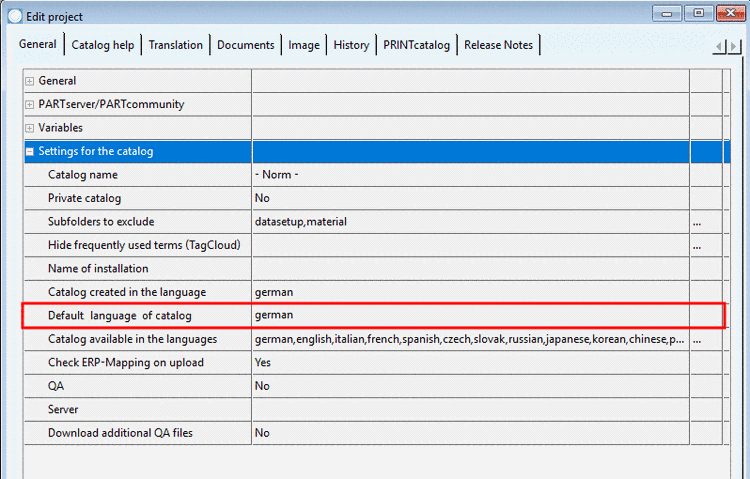Expand the General property group
Screen dimensions: 750x479
tap(30, 81)
